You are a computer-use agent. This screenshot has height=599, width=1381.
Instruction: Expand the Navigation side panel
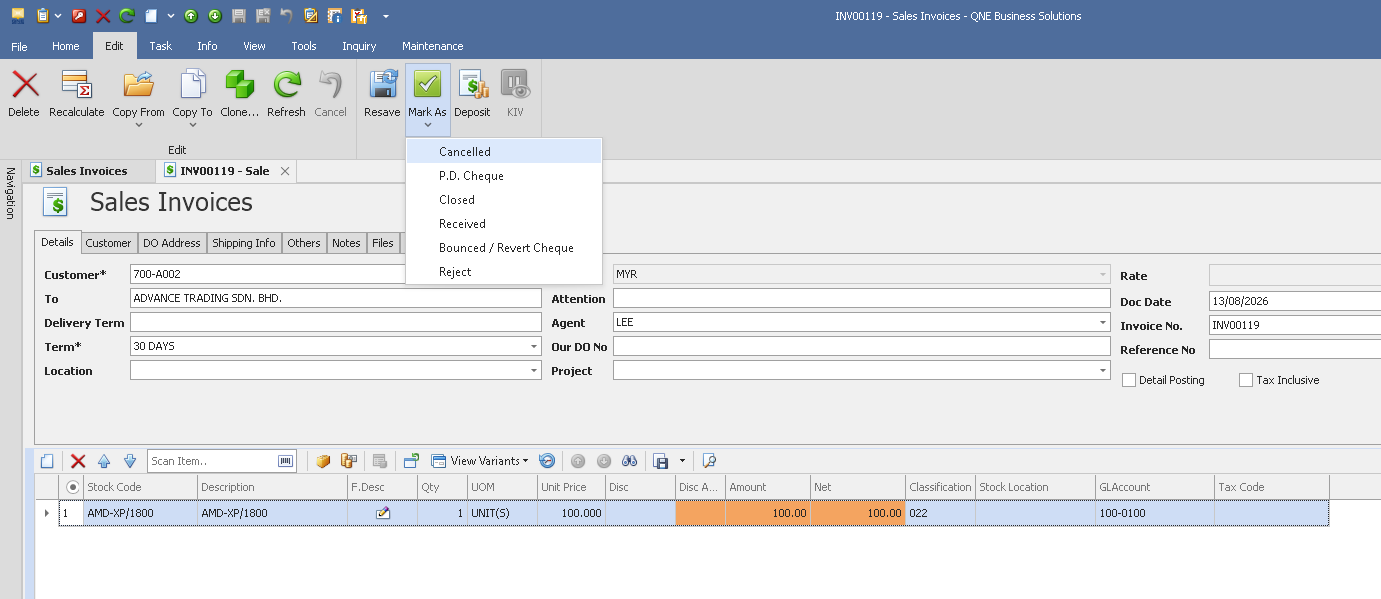click(x=10, y=193)
